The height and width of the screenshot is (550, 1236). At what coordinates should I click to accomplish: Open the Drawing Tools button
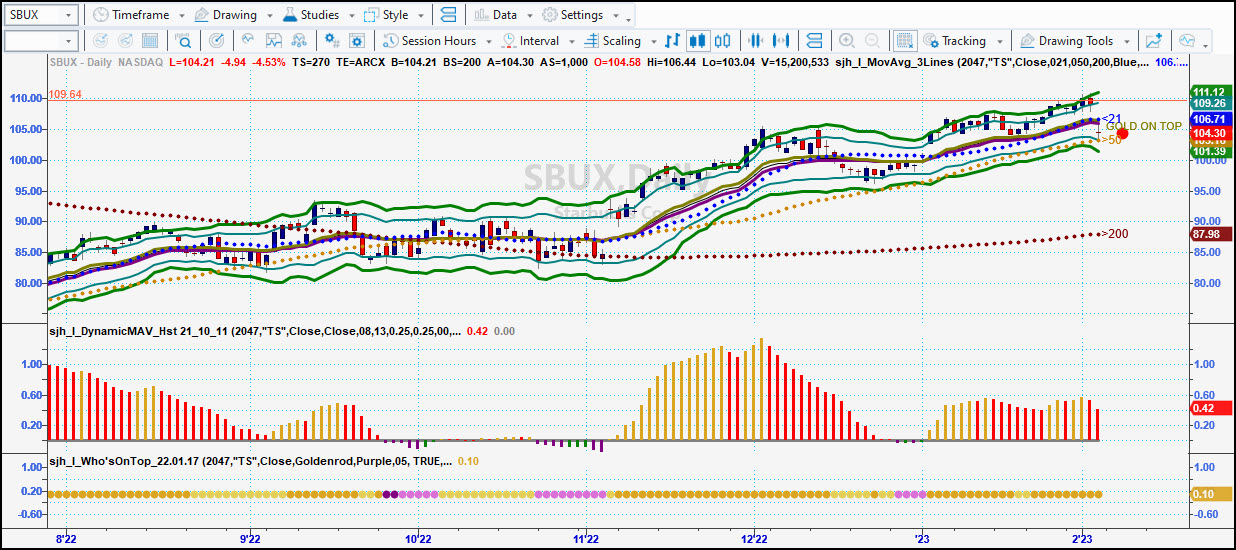[x=1066, y=41]
